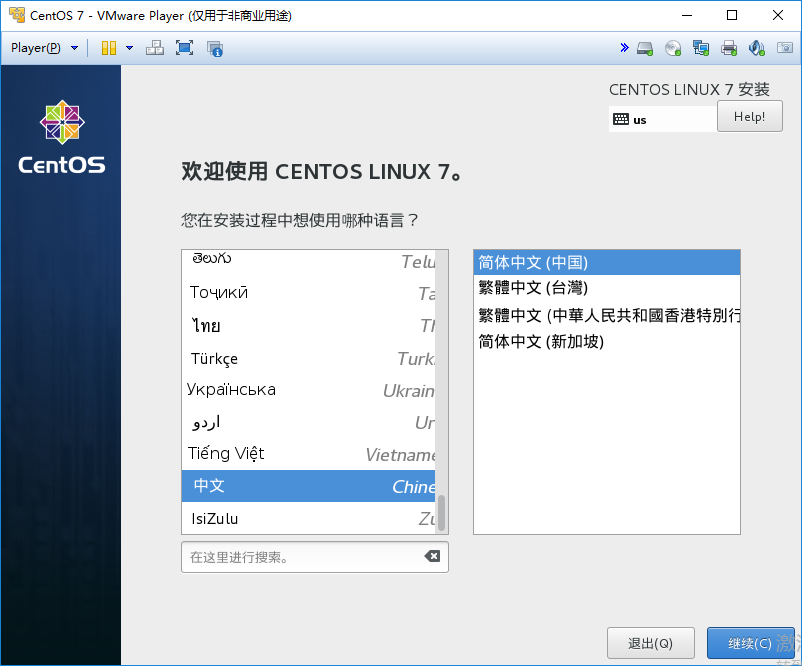802x666 pixels.
Task: Click the printer device icon
Action: click(729, 49)
